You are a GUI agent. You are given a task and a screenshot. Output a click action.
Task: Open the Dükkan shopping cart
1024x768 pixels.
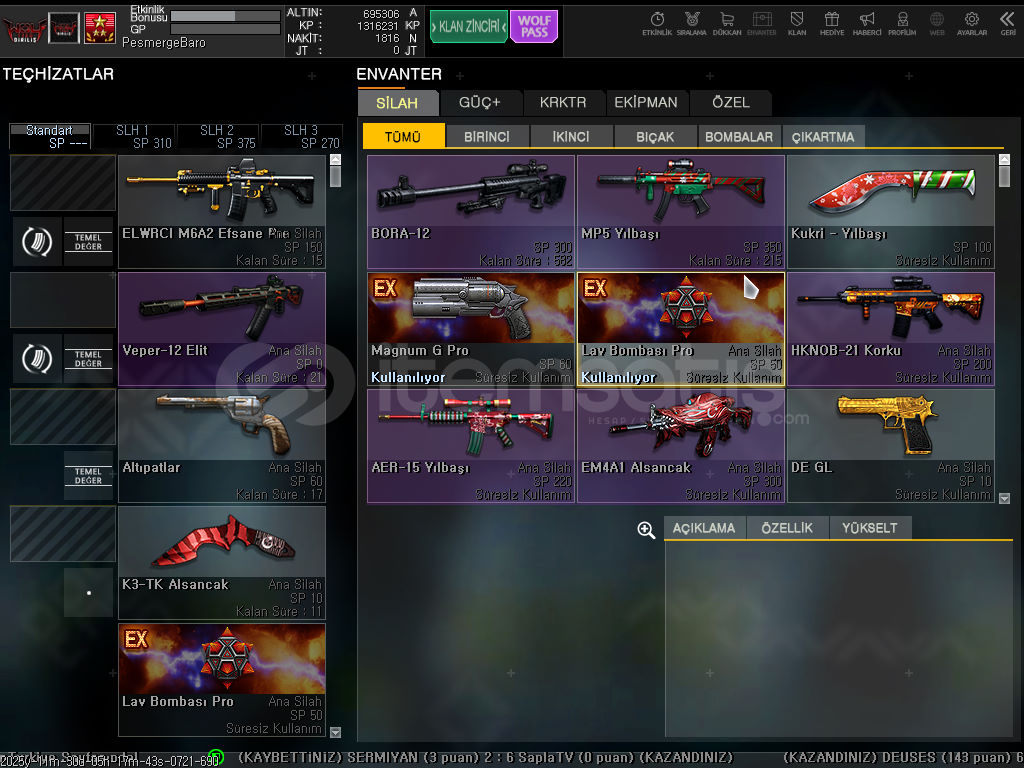(727, 23)
